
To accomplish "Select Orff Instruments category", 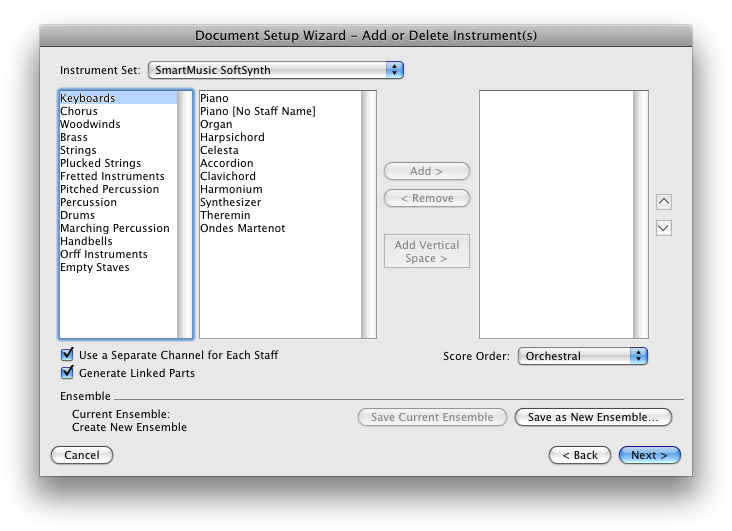I will click(119, 254).
